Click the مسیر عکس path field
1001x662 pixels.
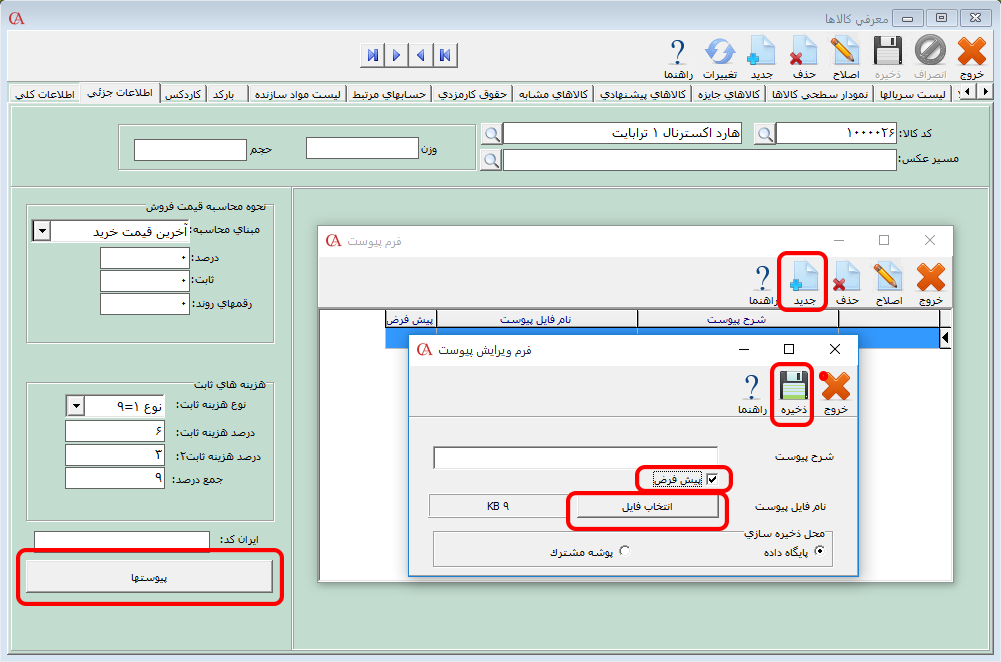tap(700, 160)
